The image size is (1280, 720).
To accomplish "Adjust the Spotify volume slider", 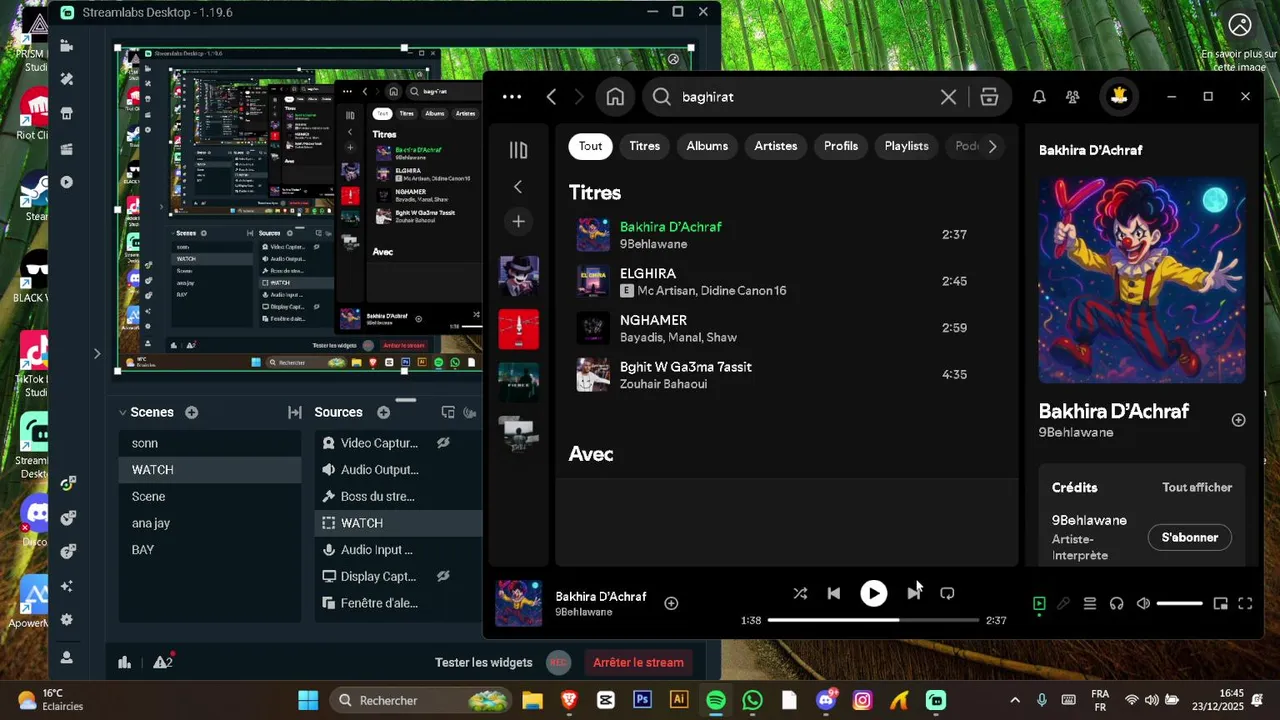I will pos(1180,603).
